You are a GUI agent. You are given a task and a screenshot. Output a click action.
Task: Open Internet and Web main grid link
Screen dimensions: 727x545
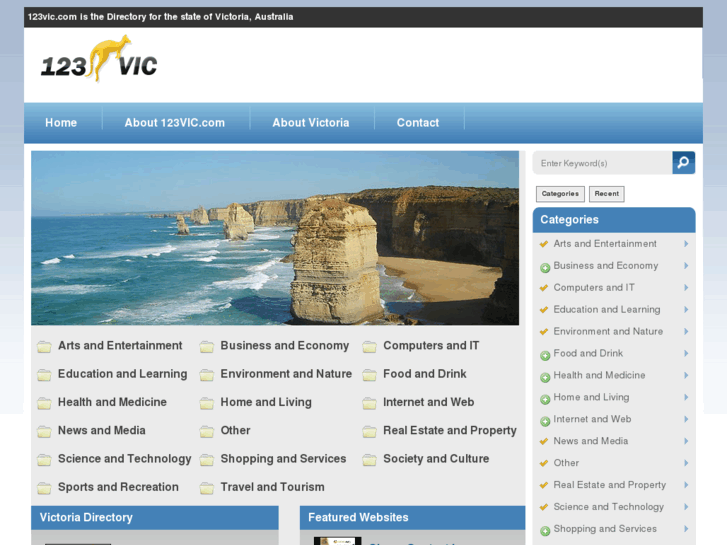point(428,402)
